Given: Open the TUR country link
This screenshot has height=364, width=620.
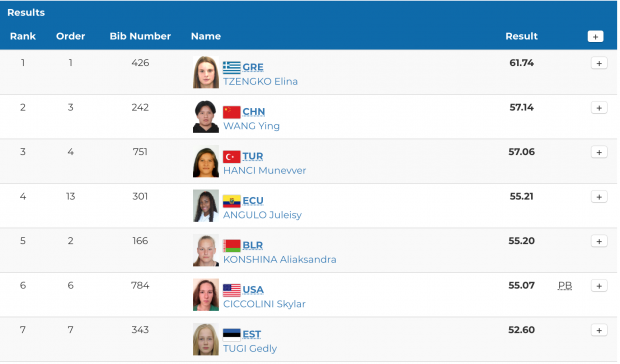Looking at the screenshot, I should (253, 157).
